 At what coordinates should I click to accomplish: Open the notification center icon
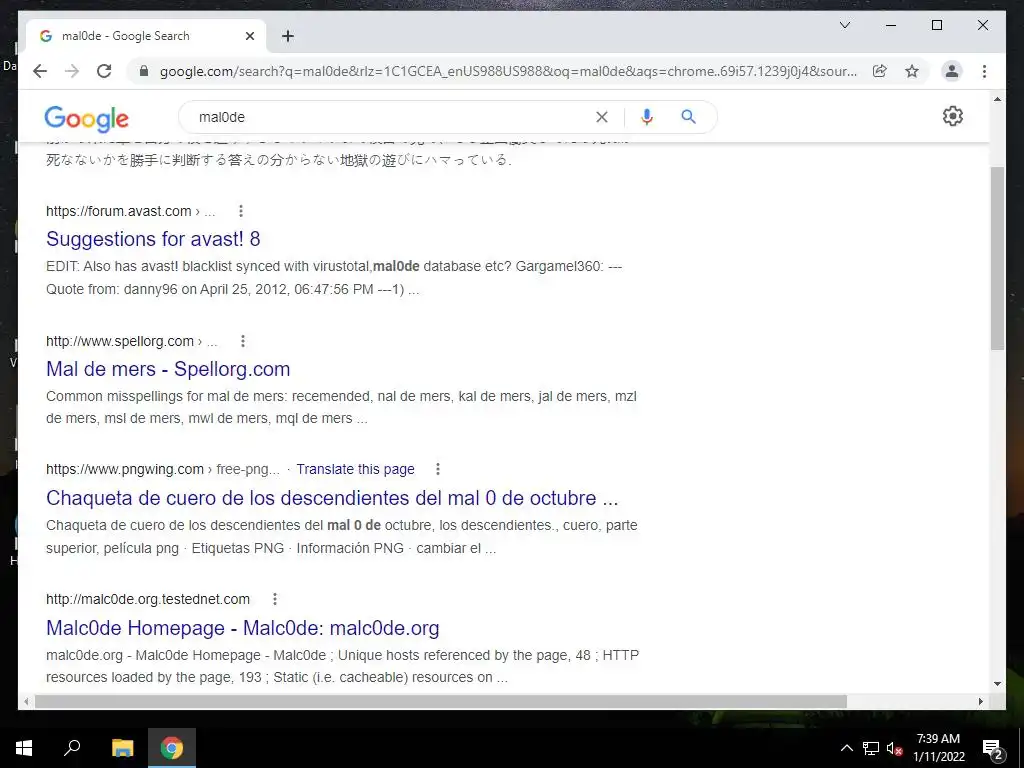[x=992, y=749]
